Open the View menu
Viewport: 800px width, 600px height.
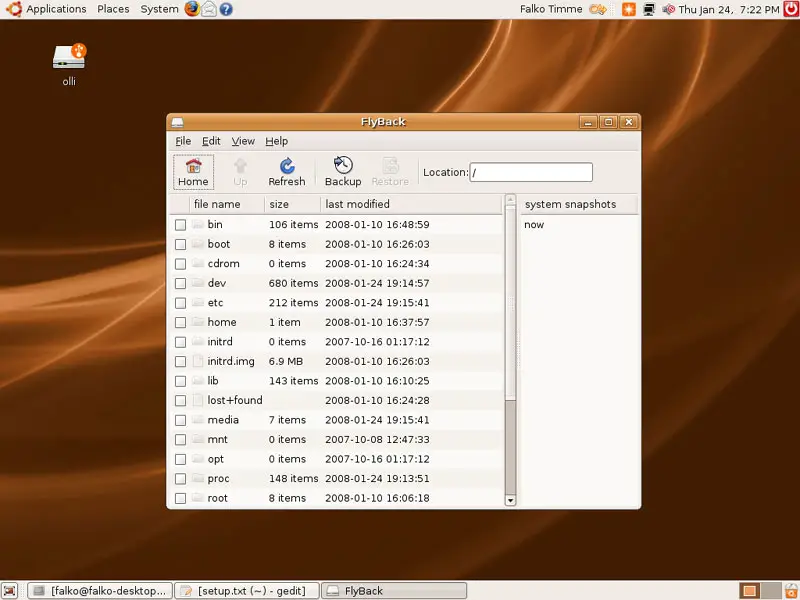(243, 141)
